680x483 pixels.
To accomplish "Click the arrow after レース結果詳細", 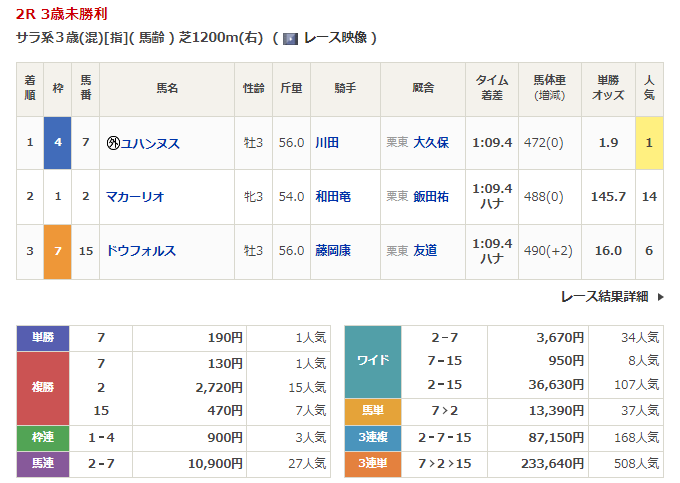I will (x=661, y=296).
